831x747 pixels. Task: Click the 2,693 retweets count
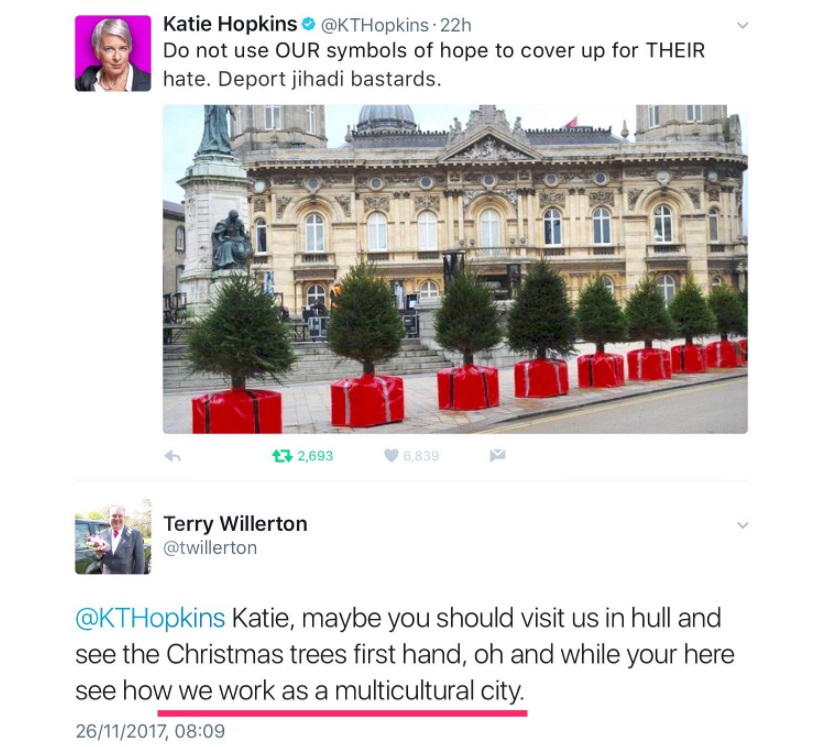coord(315,456)
